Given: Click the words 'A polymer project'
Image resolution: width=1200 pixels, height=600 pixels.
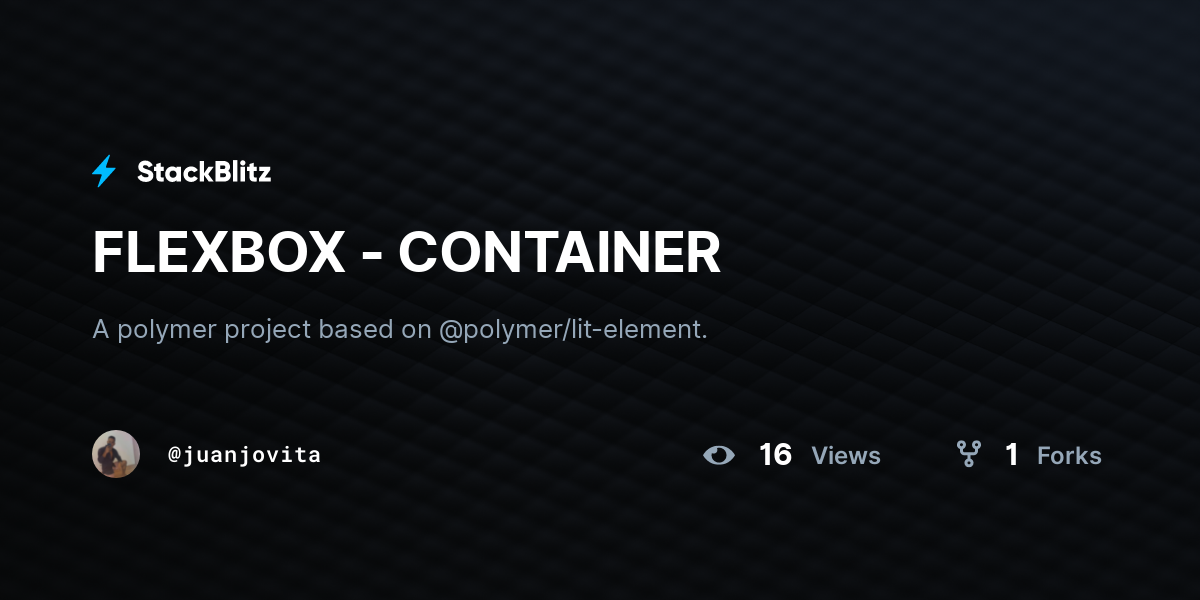Looking at the screenshot, I should (x=202, y=329).
